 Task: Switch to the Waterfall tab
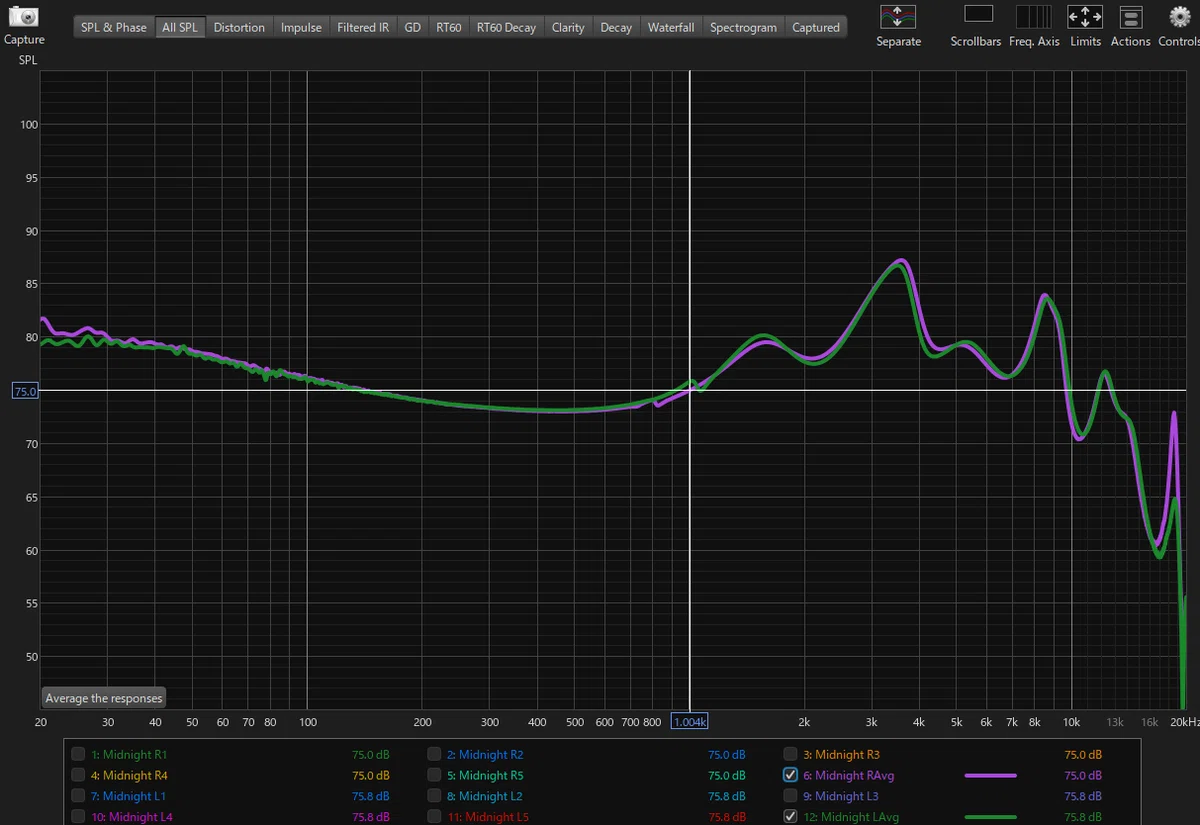point(670,27)
